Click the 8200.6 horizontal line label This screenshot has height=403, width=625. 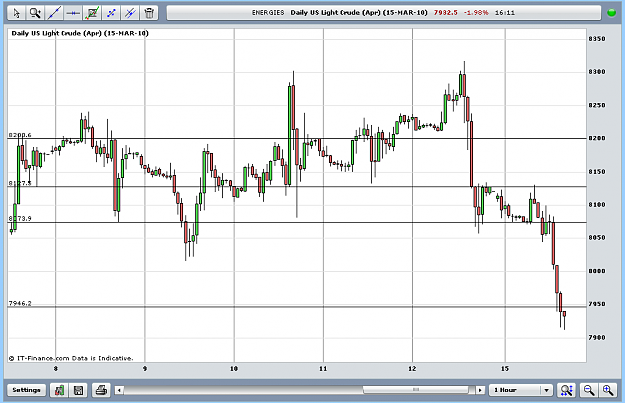(20, 135)
